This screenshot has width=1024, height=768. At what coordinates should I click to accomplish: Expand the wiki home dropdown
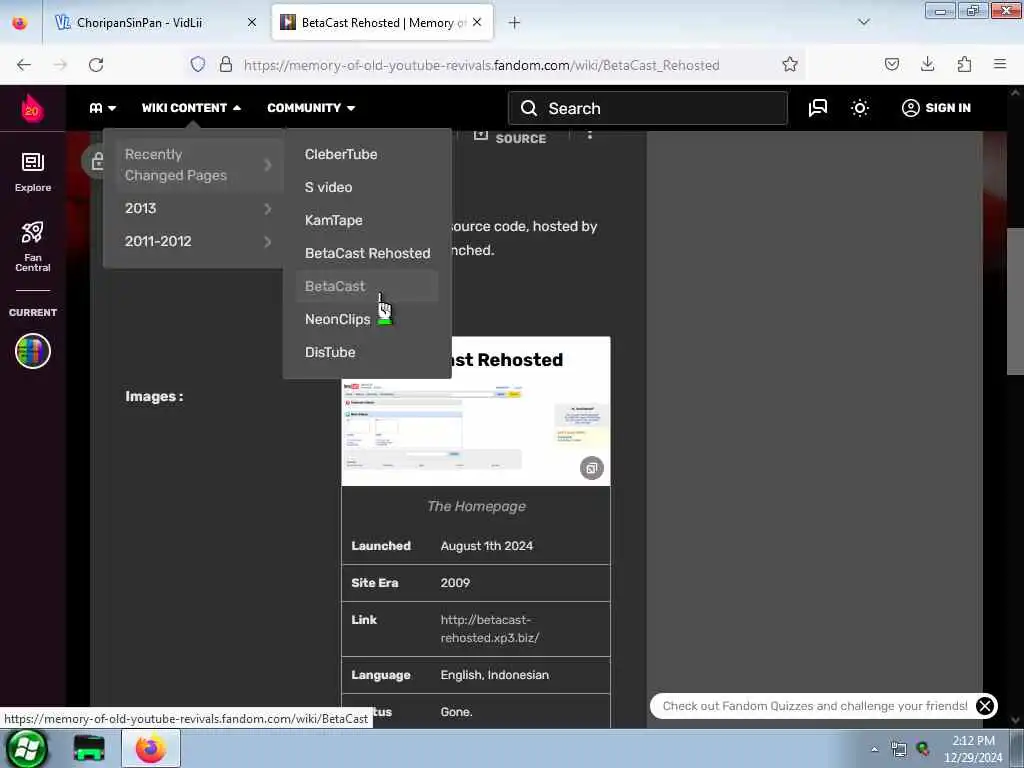103,108
